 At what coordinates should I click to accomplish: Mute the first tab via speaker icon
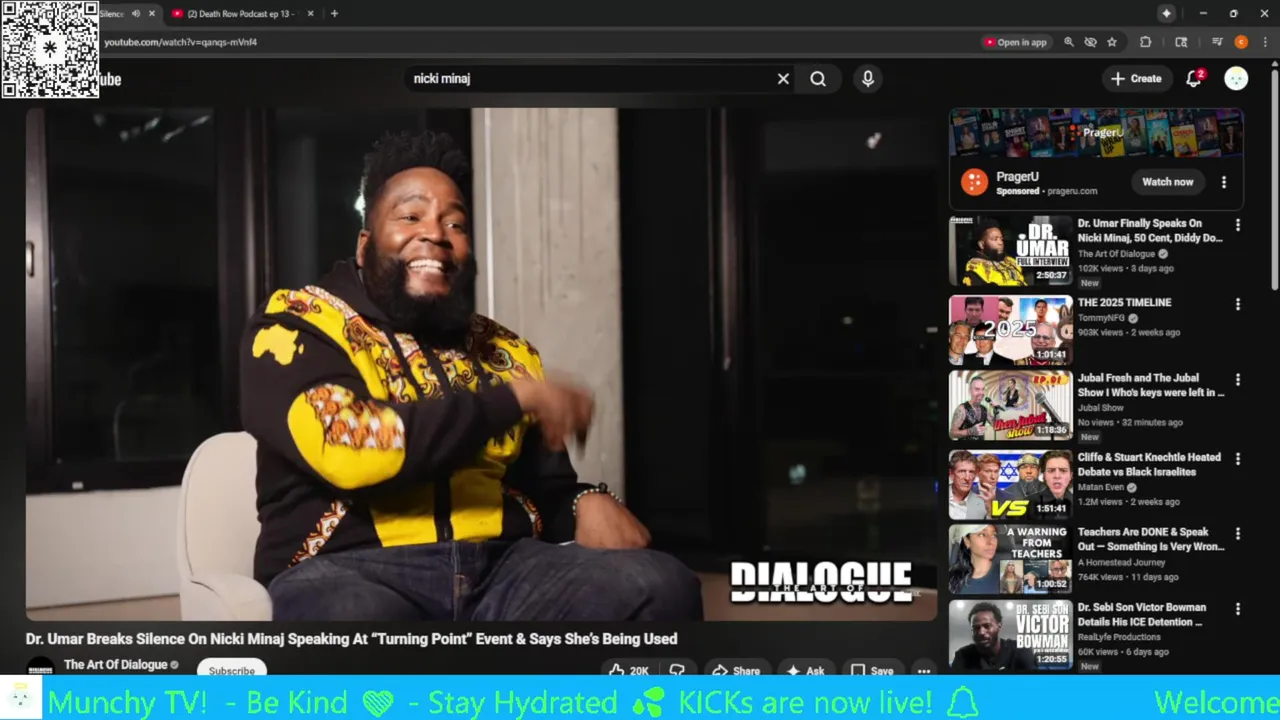click(136, 14)
